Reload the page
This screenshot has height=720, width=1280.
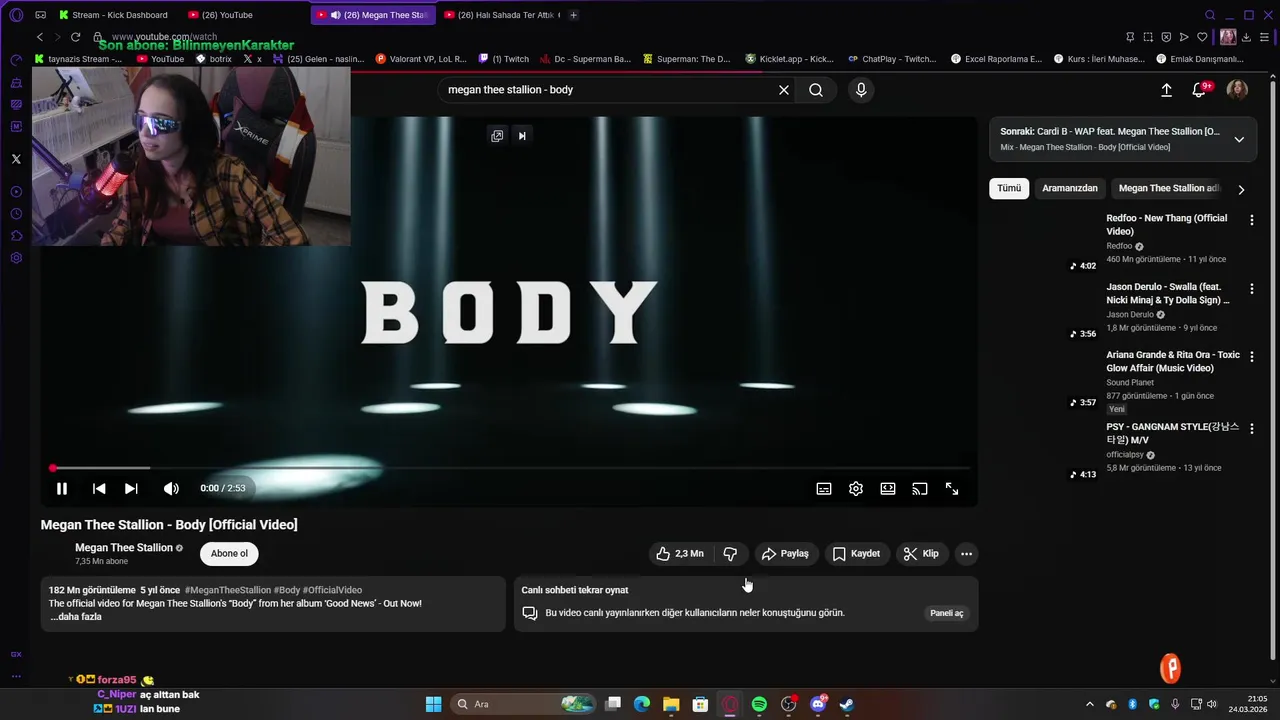tap(75, 37)
